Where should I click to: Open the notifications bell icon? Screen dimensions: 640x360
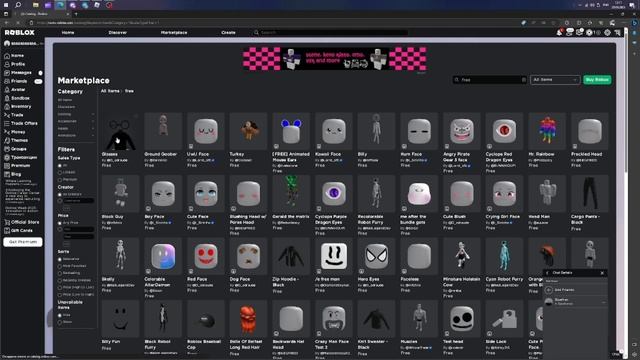[560, 32]
